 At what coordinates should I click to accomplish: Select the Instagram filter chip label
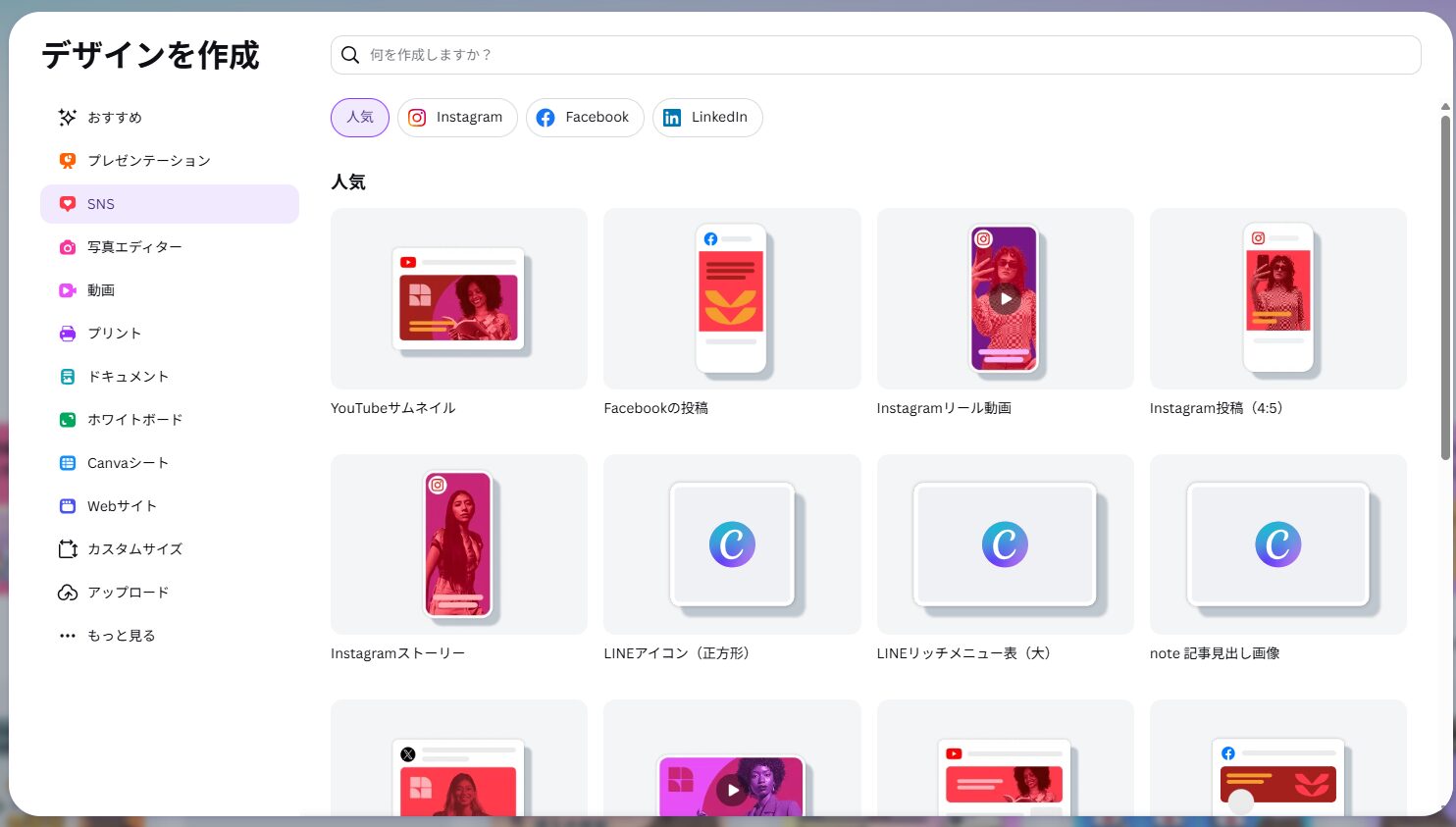click(469, 117)
